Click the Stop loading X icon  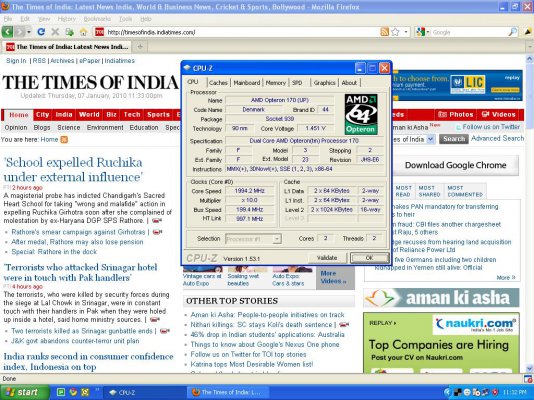55,32
